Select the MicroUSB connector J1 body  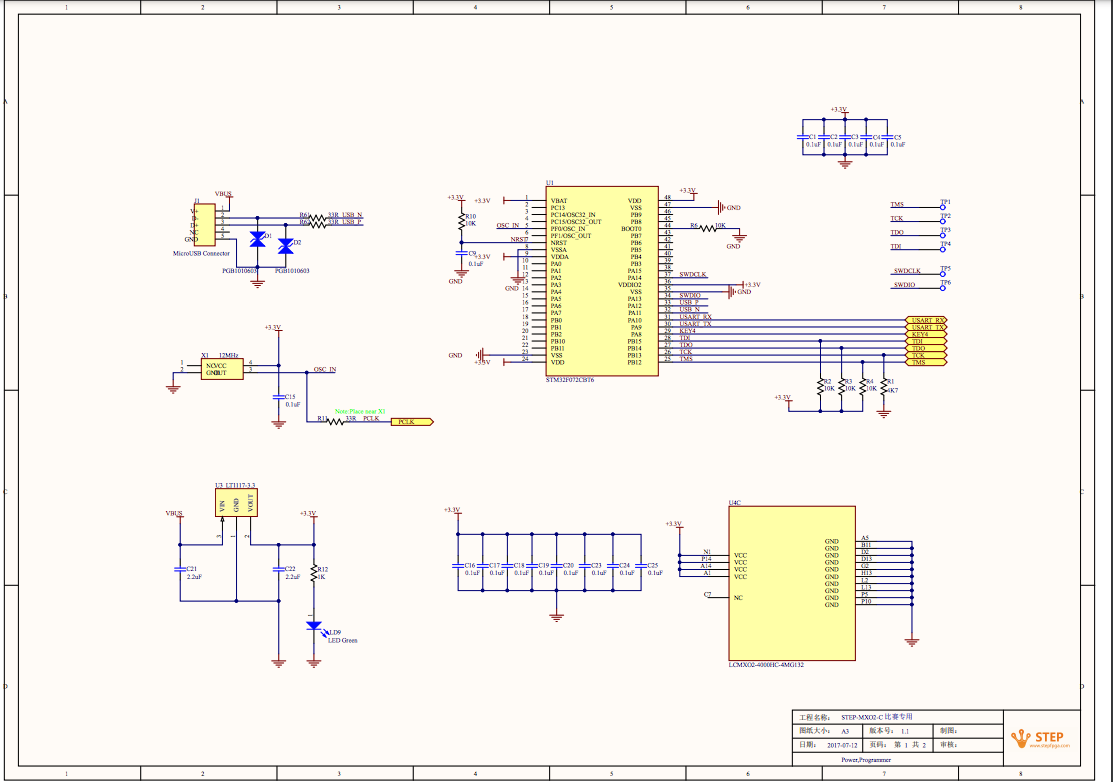click(x=204, y=225)
